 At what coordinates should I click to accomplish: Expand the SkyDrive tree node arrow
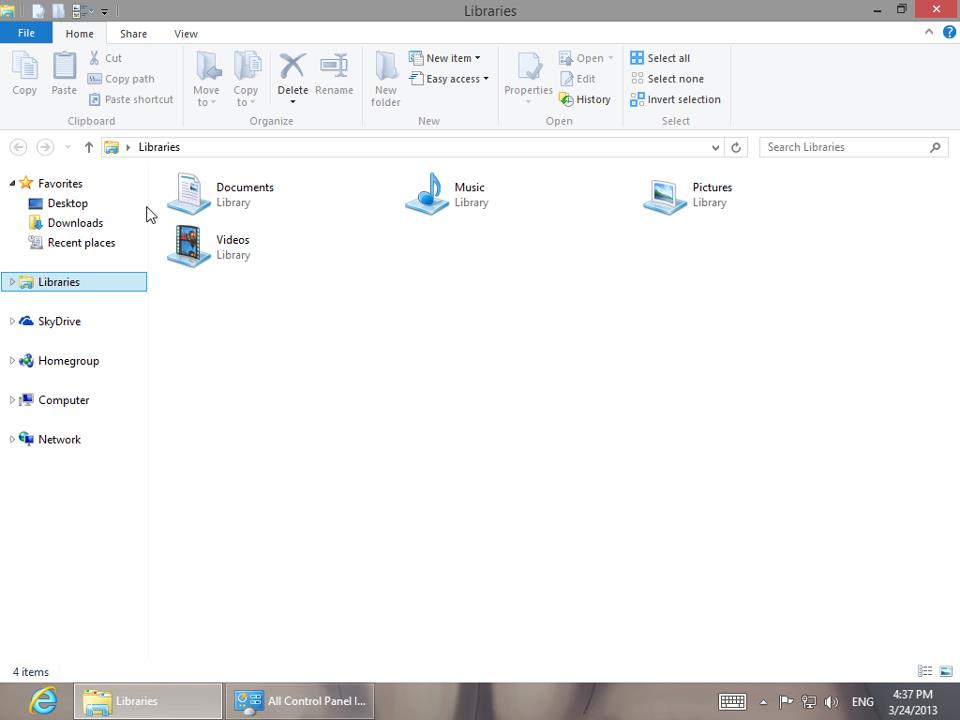point(12,321)
